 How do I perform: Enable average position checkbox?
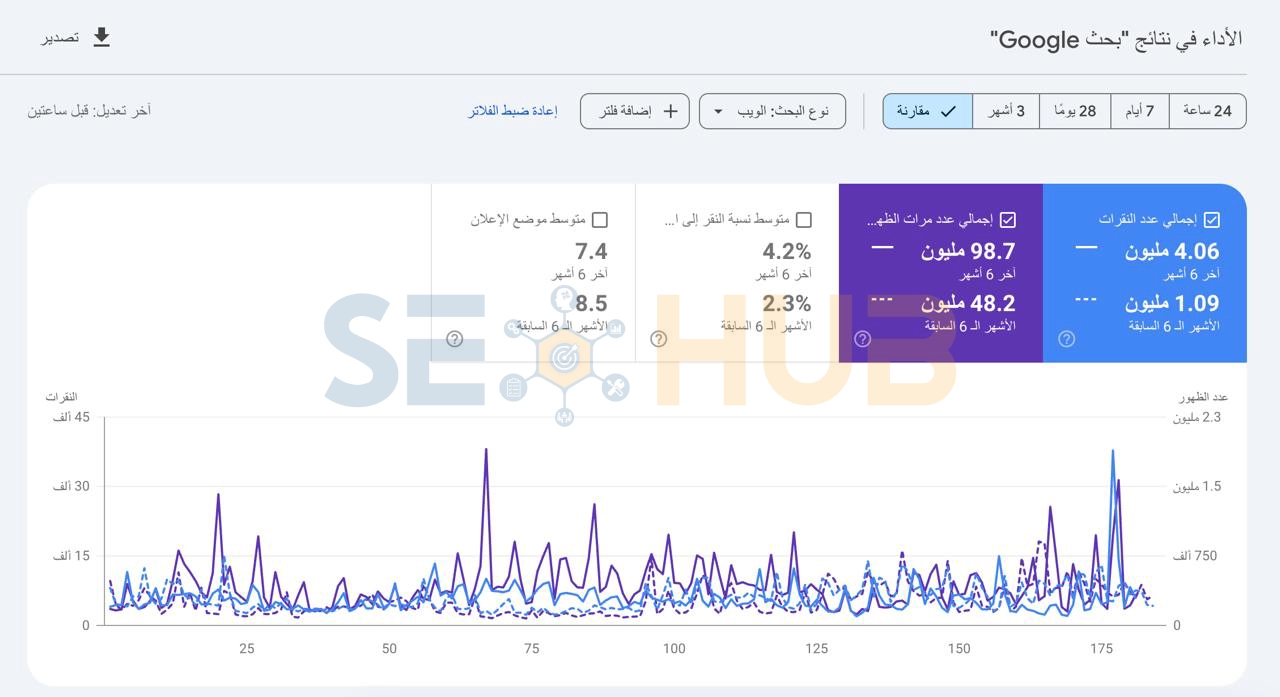point(600,220)
